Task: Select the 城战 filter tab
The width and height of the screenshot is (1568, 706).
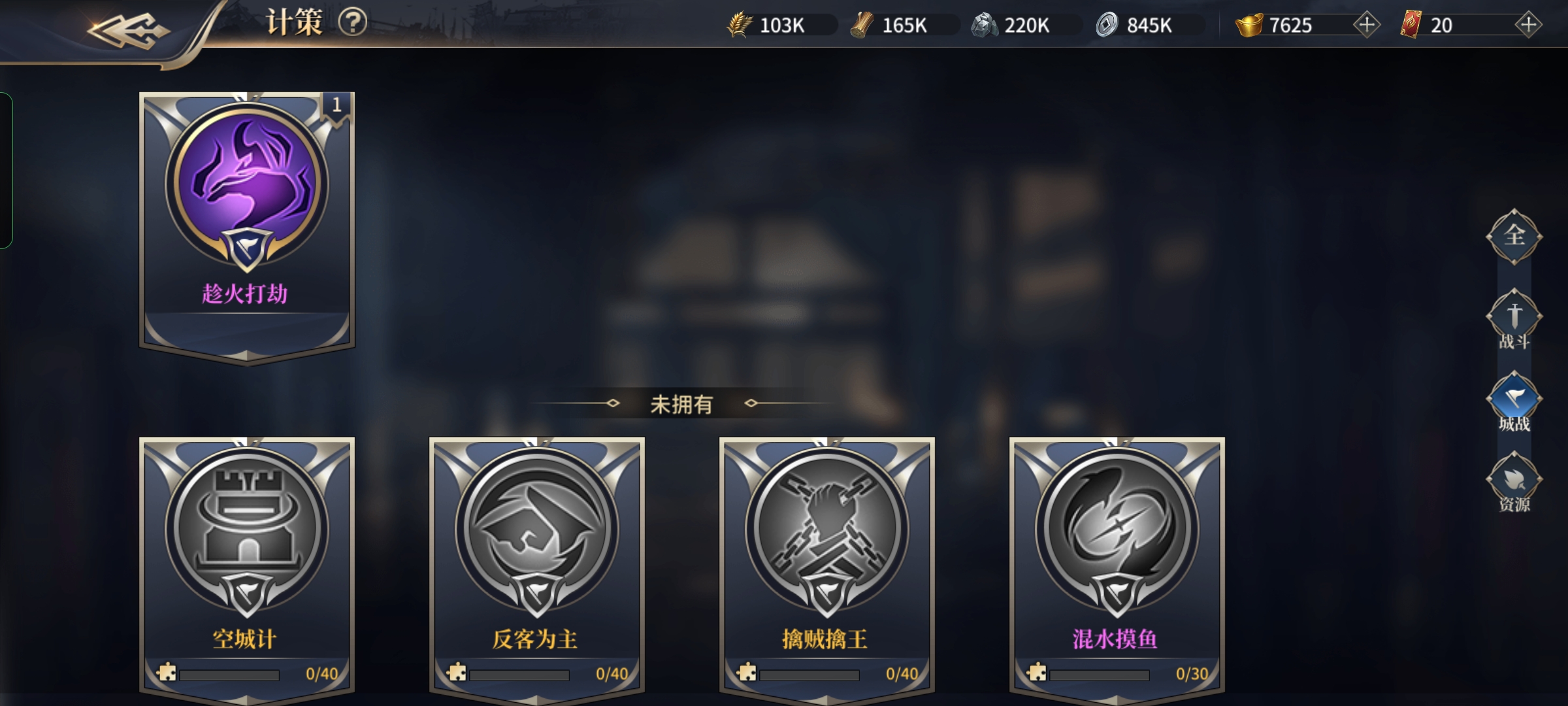Action: pos(1514,402)
